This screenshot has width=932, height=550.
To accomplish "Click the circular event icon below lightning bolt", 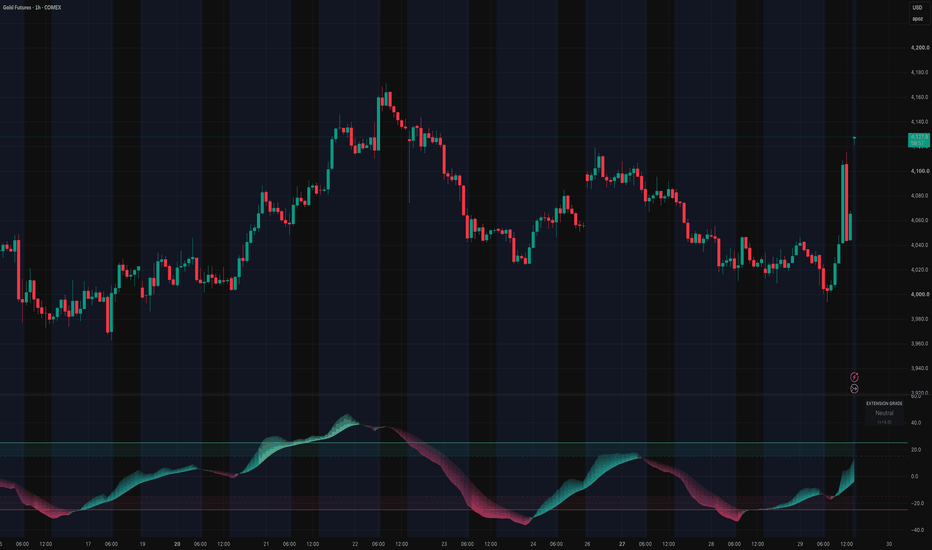I will (x=854, y=389).
